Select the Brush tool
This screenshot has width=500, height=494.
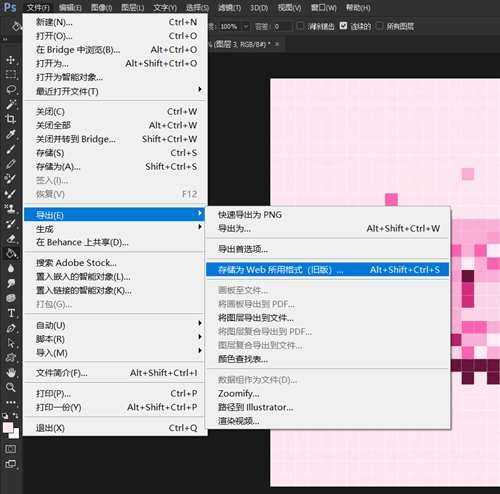tap(11, 149)
